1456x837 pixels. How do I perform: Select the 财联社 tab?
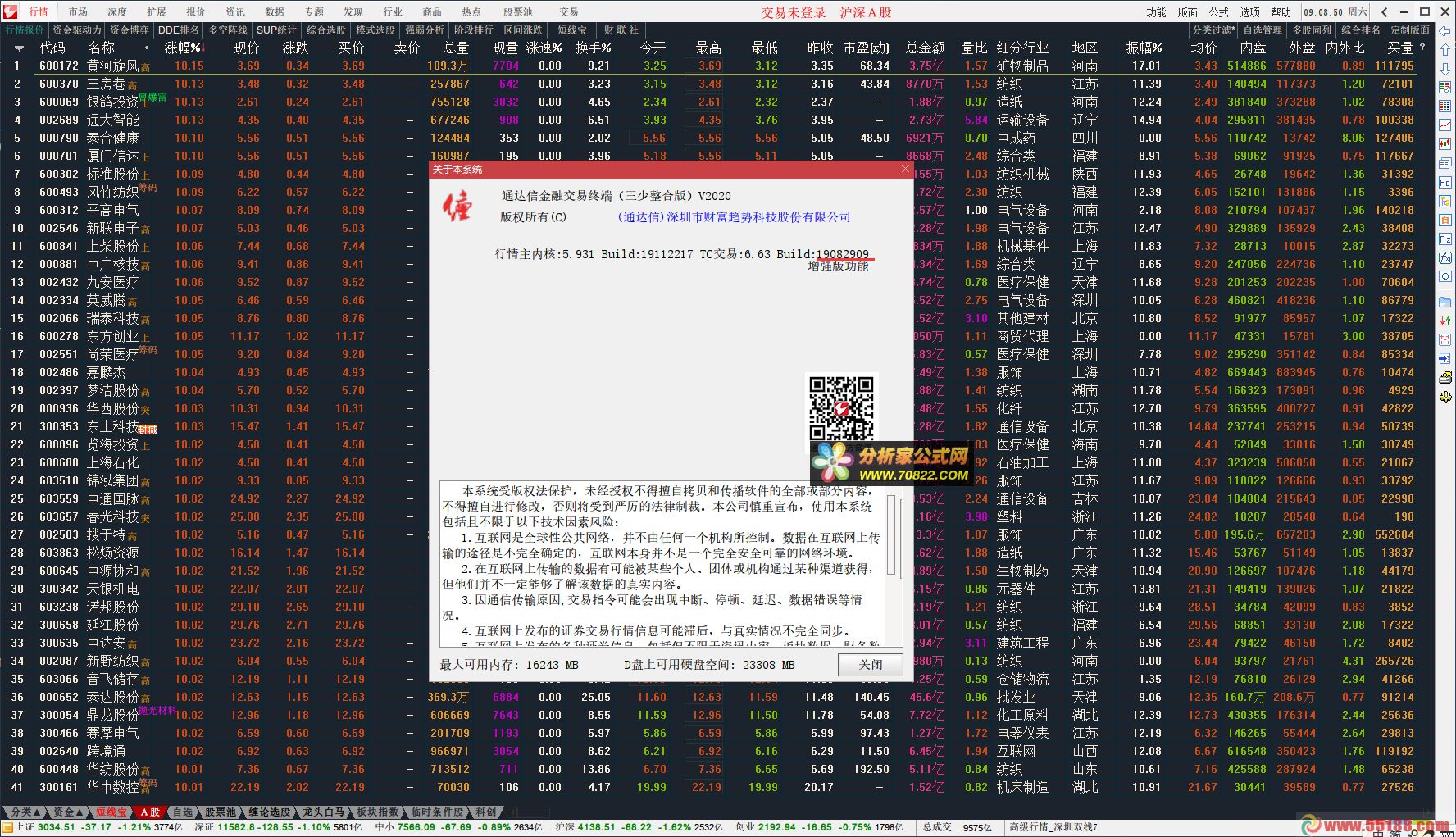click(621, 30)
